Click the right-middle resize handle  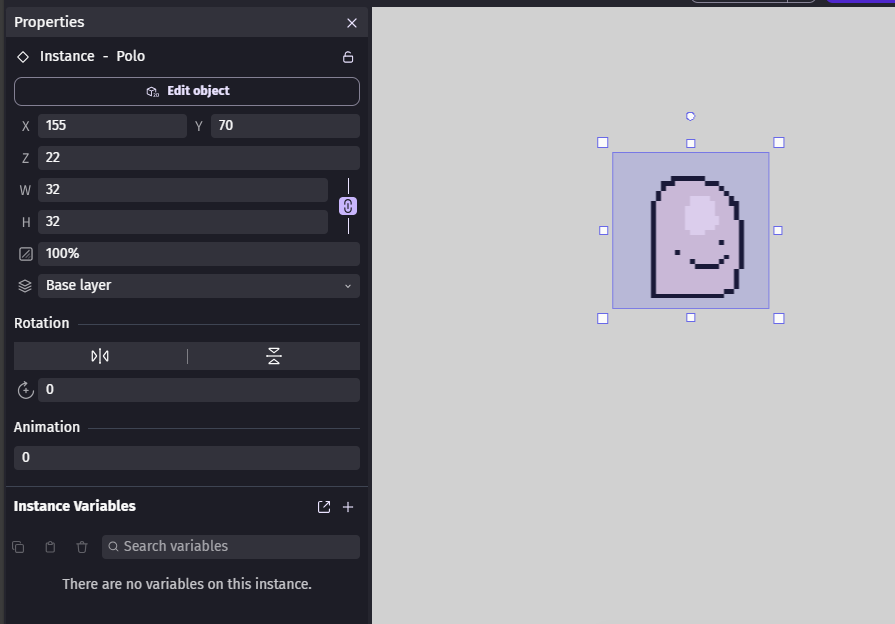[778, 231]
